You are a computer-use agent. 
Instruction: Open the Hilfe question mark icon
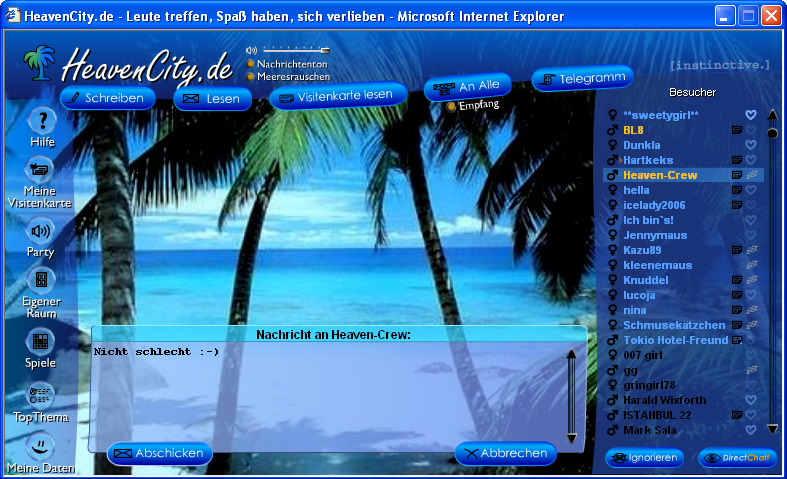point(42,121)
